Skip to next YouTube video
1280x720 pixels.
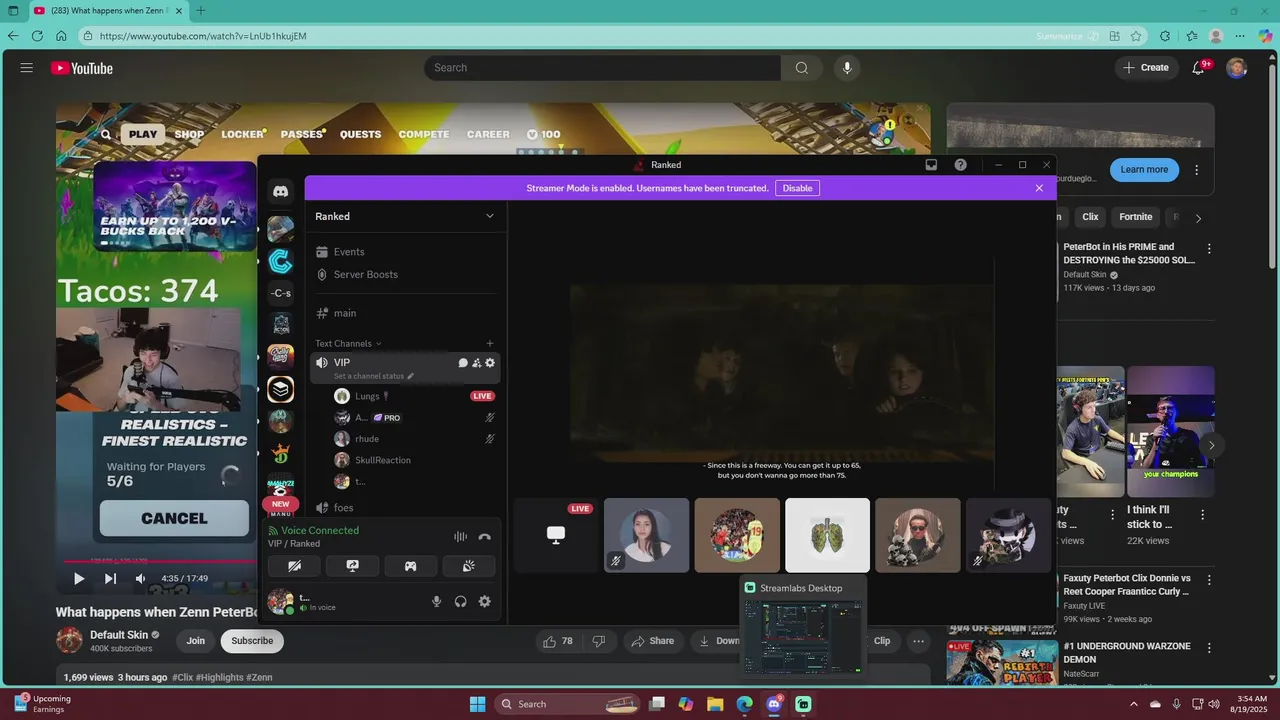[110, 578]
